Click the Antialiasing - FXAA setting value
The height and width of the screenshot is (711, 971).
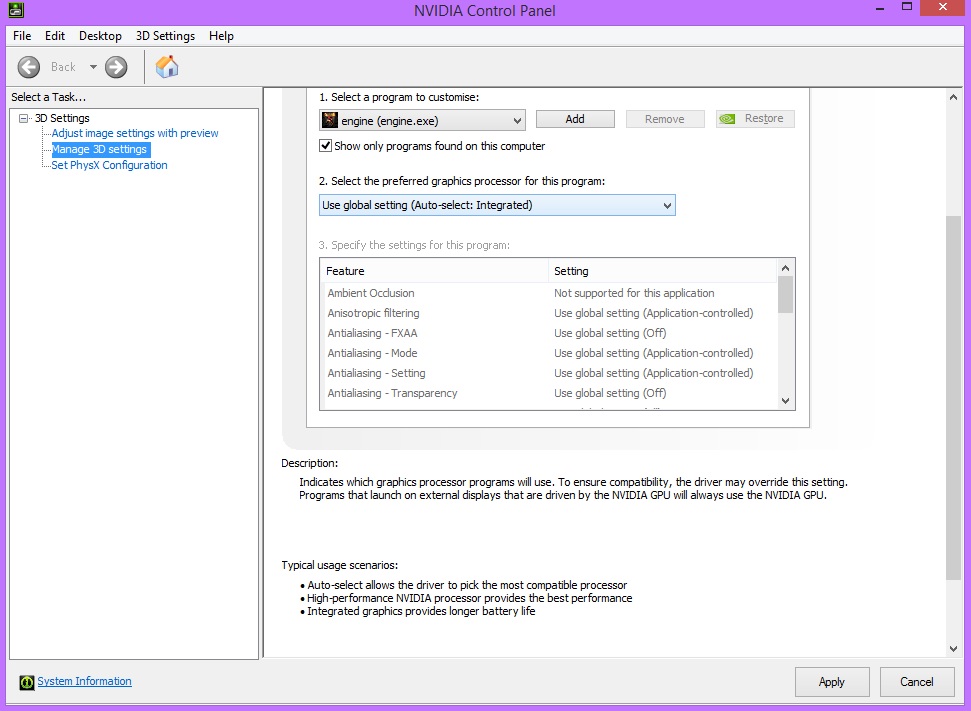610,333
